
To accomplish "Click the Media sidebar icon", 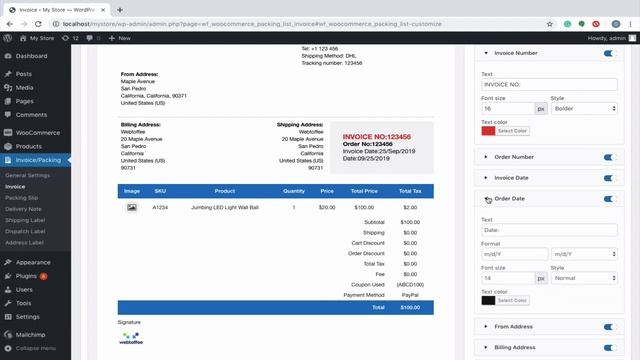I will click(8, 87).
